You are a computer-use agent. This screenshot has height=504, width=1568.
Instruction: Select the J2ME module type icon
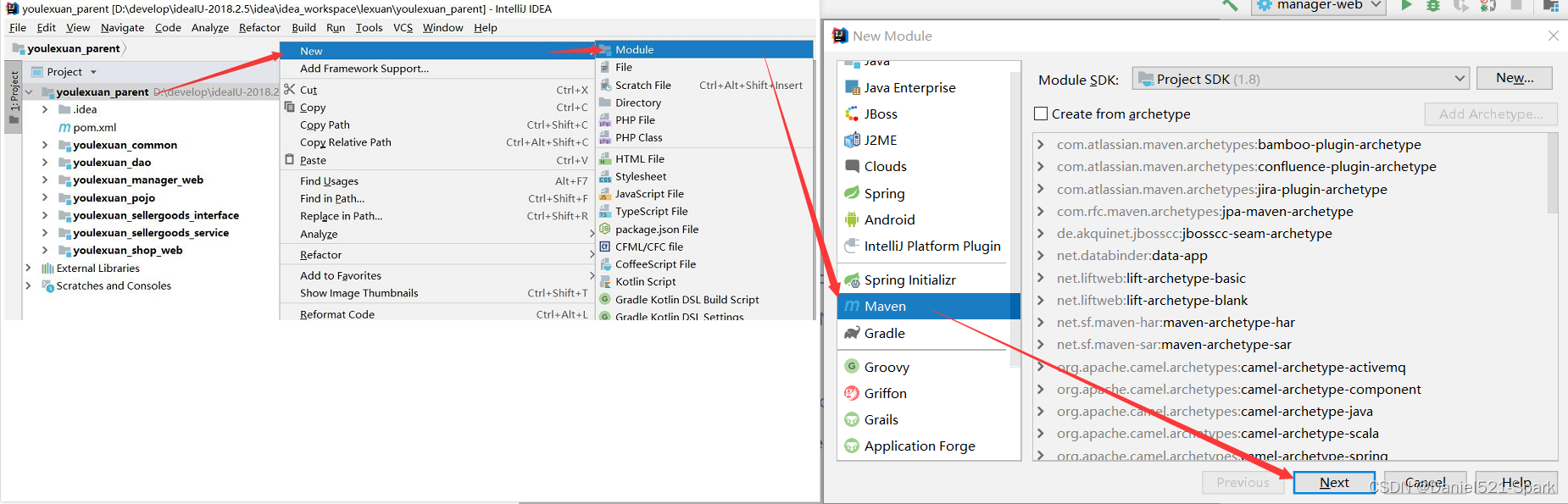(x=852, y=140)
